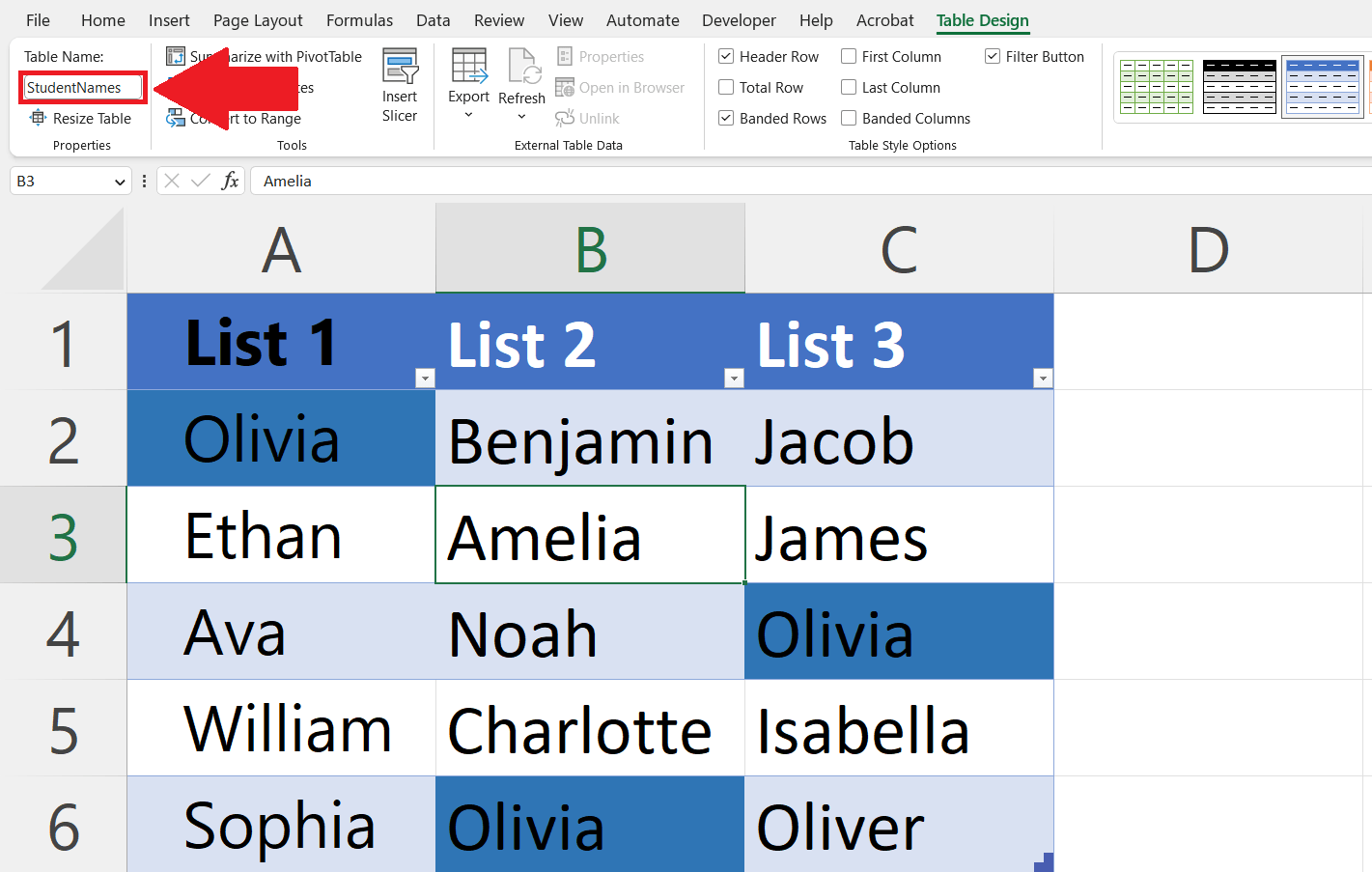Open the Name Box dropdown showing B3
The width and height of the screenshot is (1372, 872).
pyautogui.click(x=122, y=181)
